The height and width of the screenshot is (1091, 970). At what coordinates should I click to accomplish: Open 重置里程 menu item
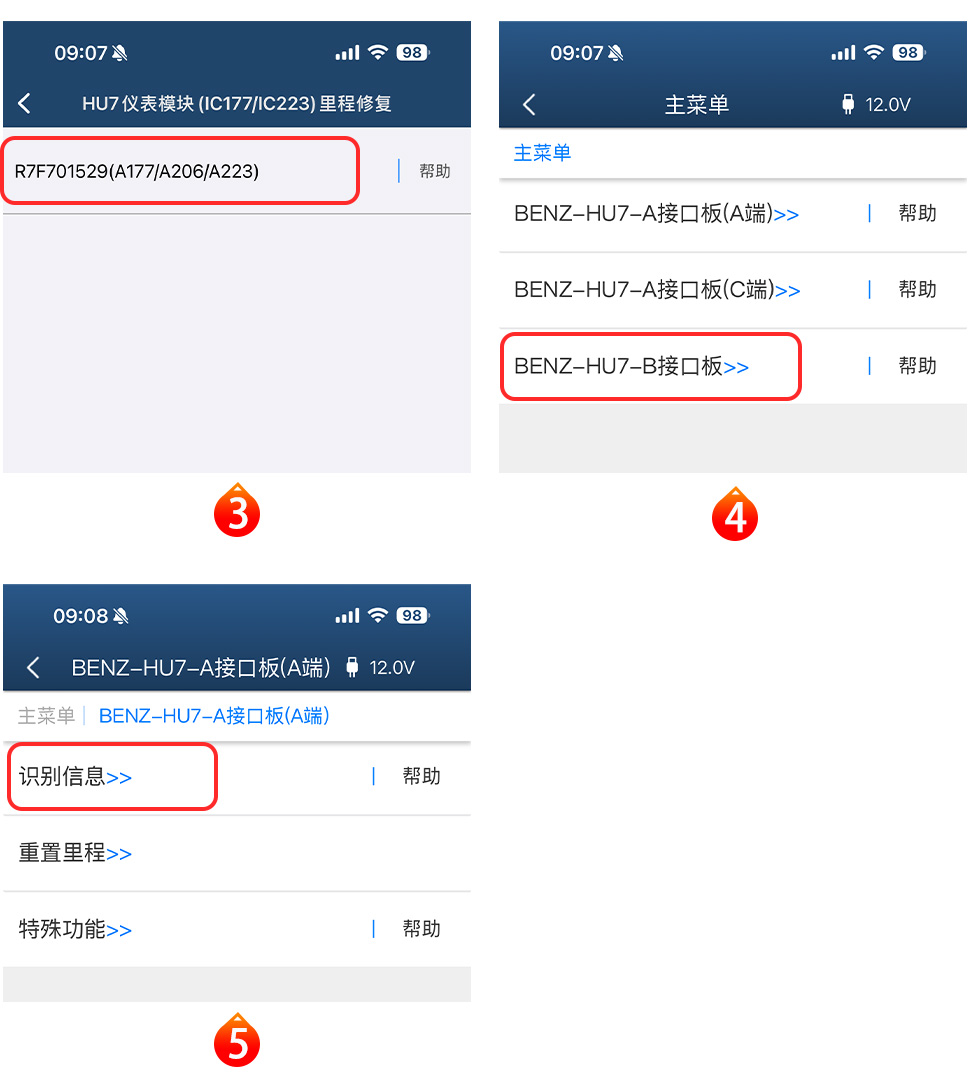click(x=75, y=853)
